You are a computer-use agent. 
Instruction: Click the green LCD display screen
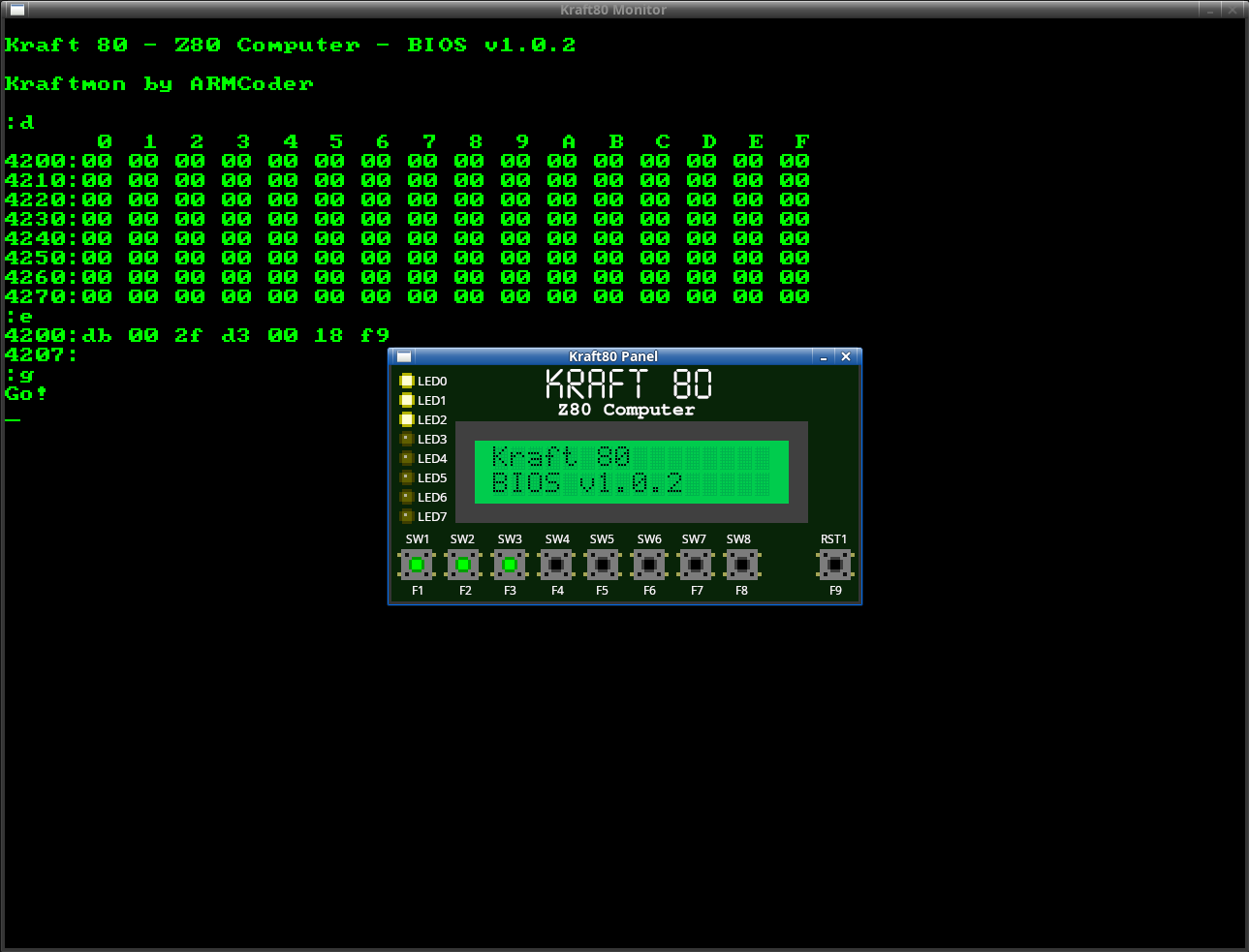click(x=631, y=472)
